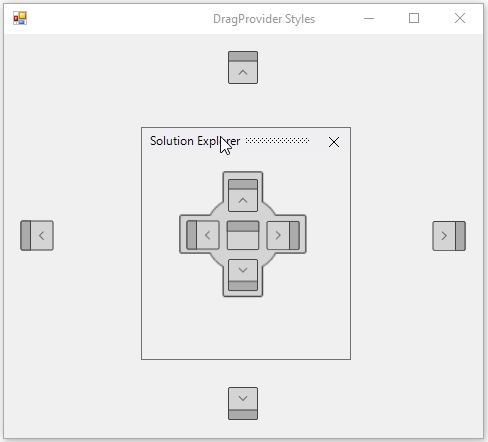The width and height of the screenshot is (488, 442).
Task: Click the outer left dock indicator
Action: pos(37,235)
